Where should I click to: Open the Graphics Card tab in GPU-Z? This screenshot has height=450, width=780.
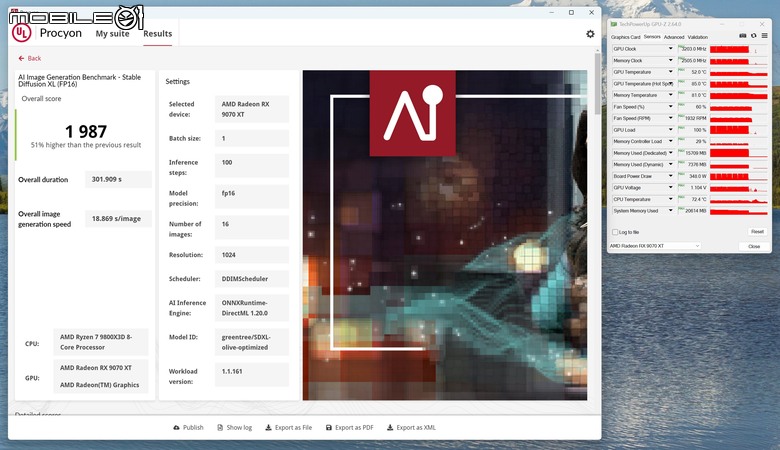coord(625,37)
